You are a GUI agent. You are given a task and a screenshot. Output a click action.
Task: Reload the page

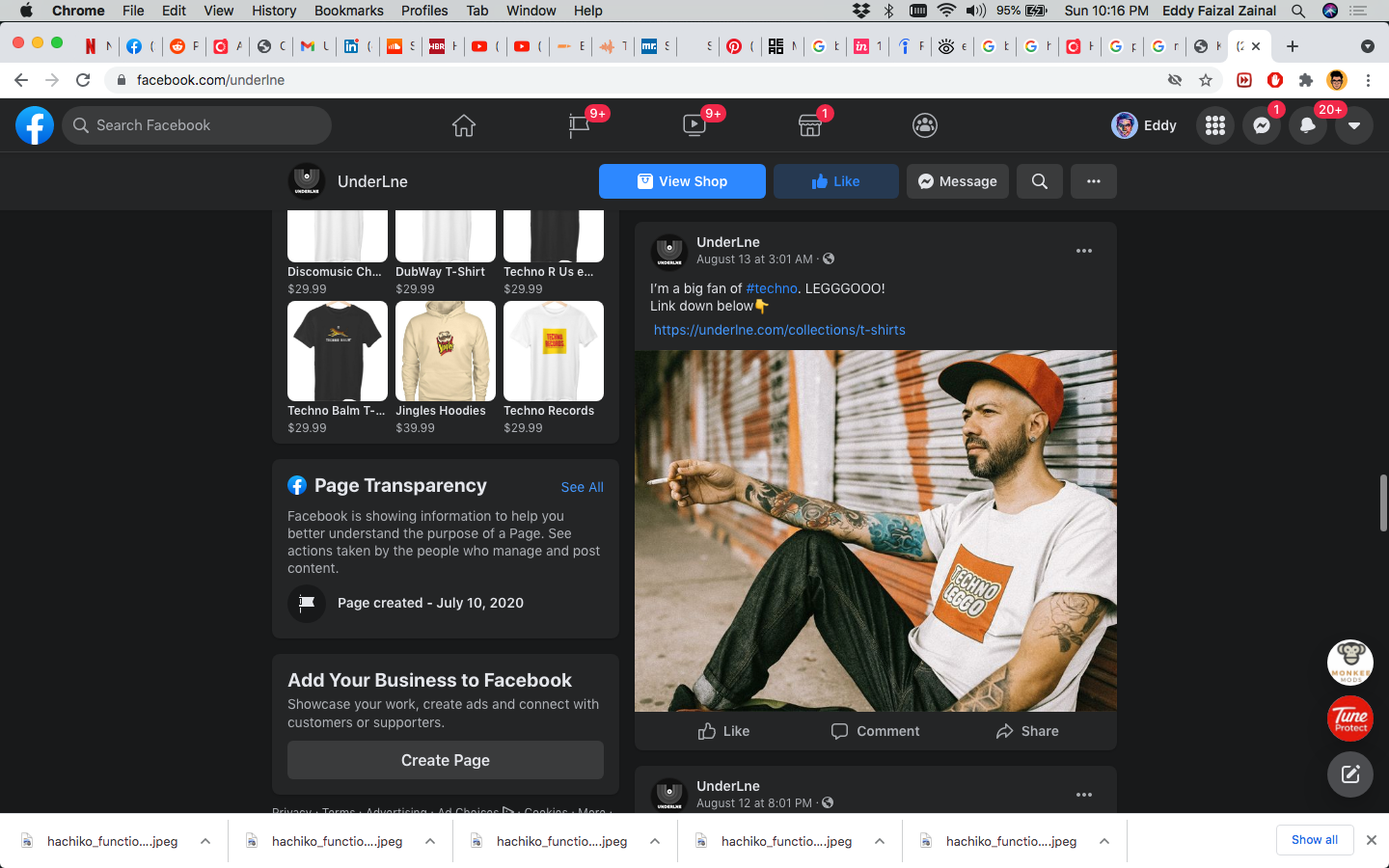tap(83, 80)
